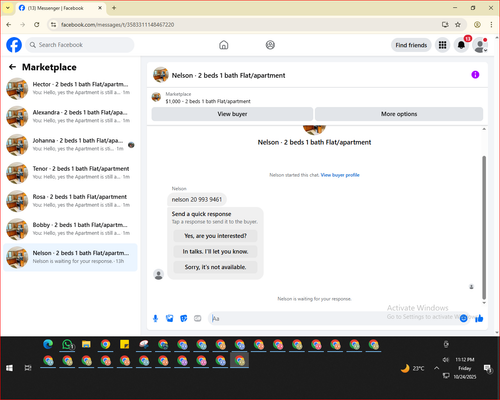500x400 pixels.
Task: Send quick response 'In talks. I'll let you know.'
Action: [x=215, y=252]
